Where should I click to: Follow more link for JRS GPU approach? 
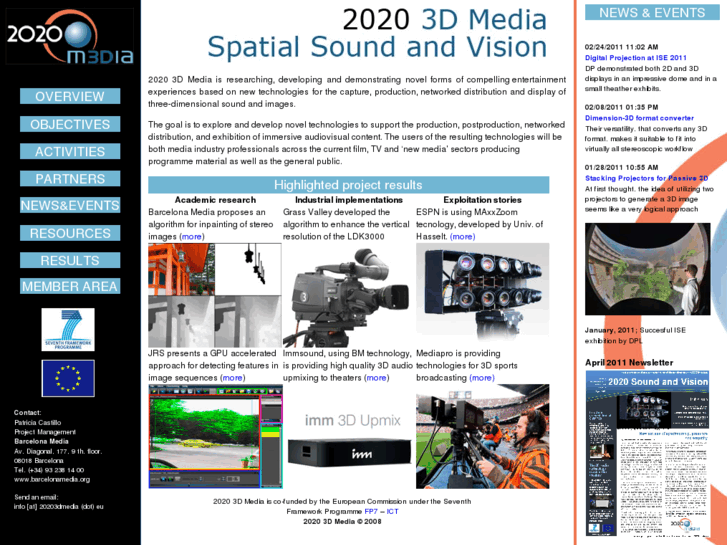coord(233,378)
